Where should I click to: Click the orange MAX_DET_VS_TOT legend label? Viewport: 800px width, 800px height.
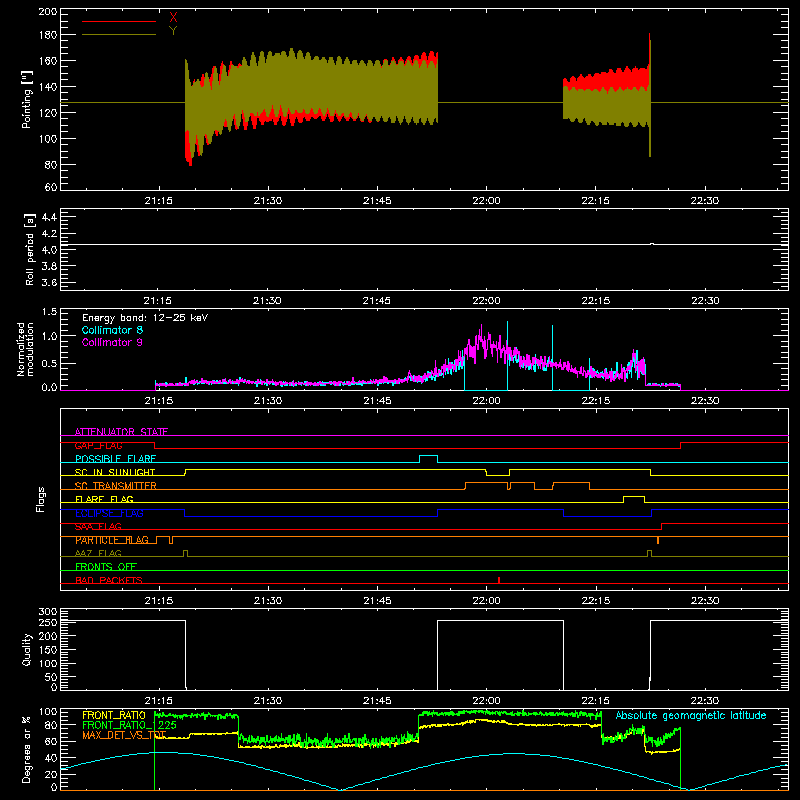pos(124,735)
